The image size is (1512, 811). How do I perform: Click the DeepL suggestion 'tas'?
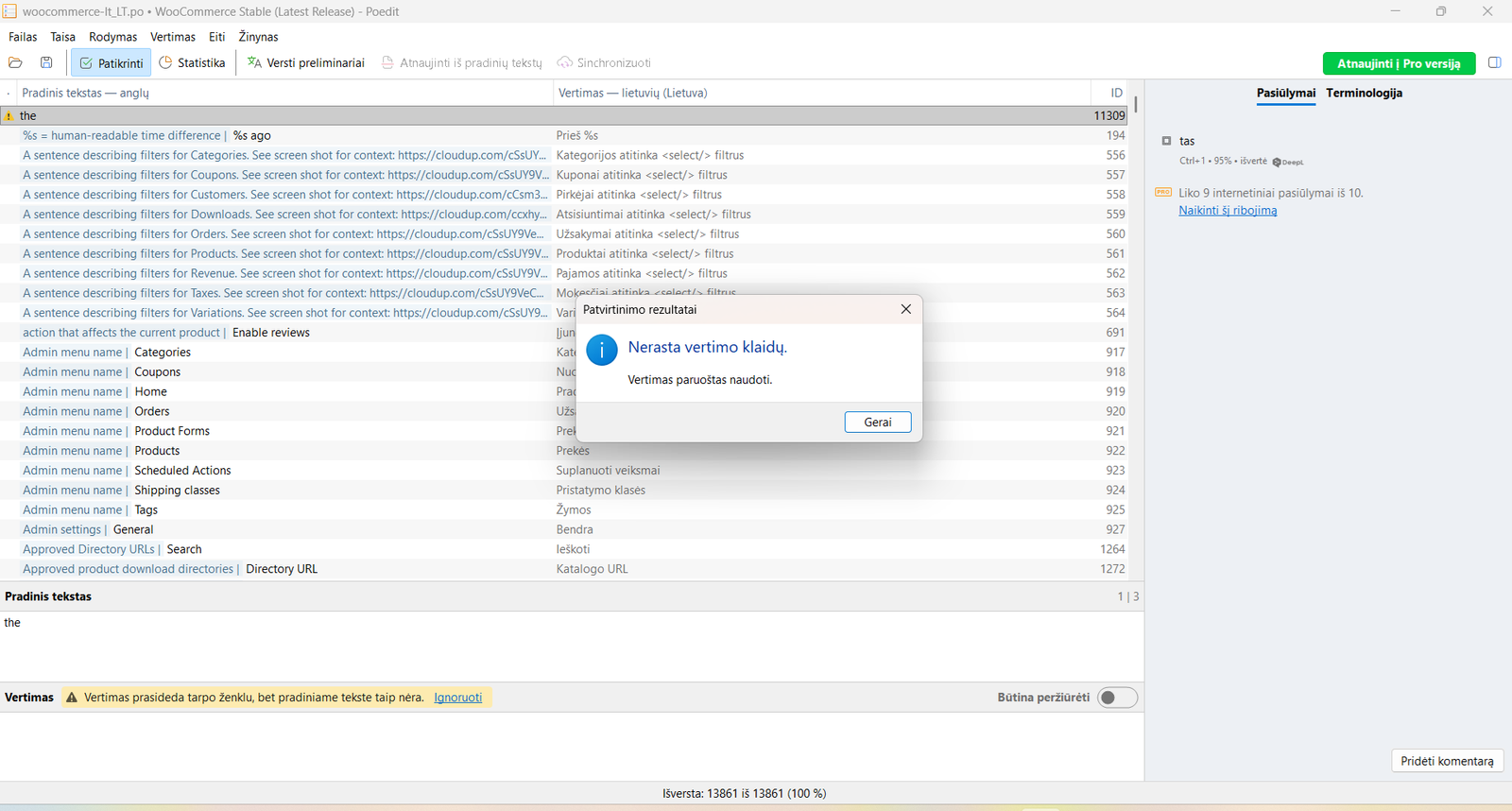1187,141
